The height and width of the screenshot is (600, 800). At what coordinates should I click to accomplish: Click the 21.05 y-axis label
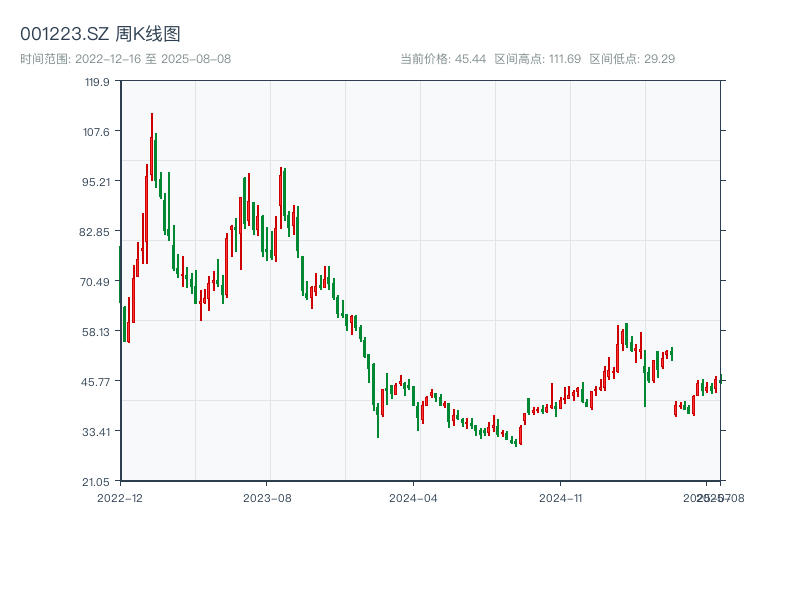pos(96,482)
